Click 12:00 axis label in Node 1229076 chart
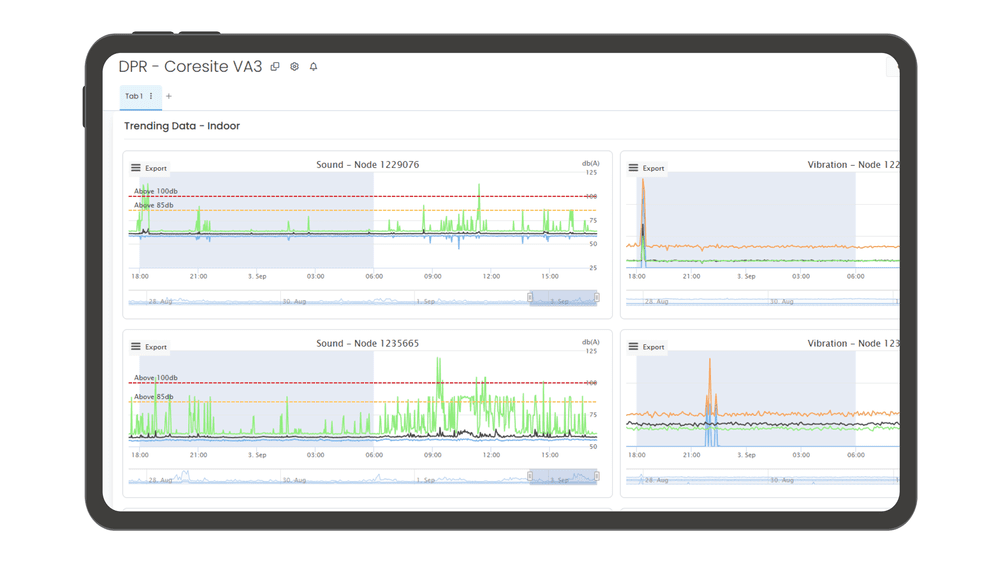The height and width of the screenshot is (562, 1000). click(491, 276)
